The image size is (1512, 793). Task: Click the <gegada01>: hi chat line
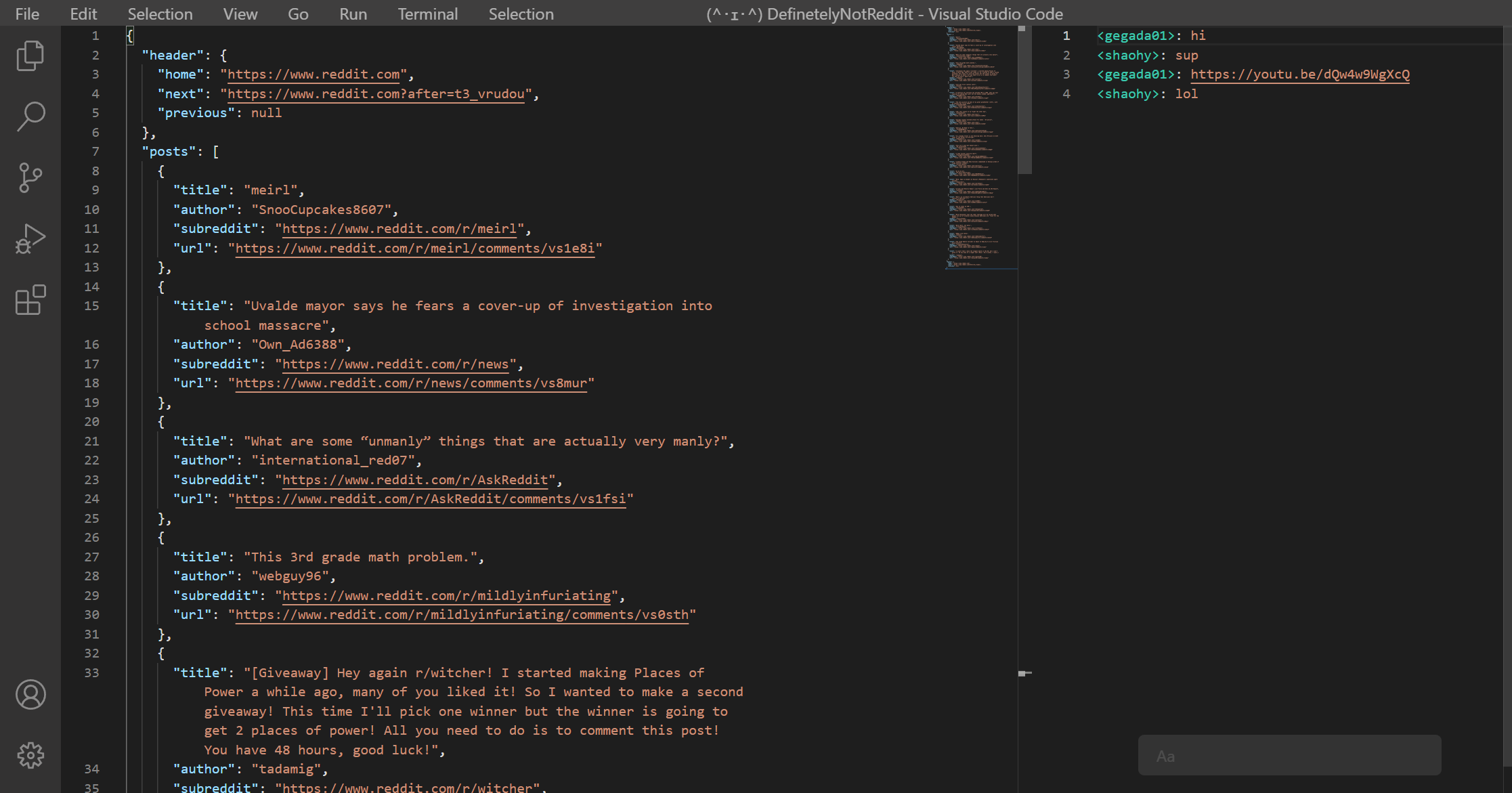coord(1151,36)
